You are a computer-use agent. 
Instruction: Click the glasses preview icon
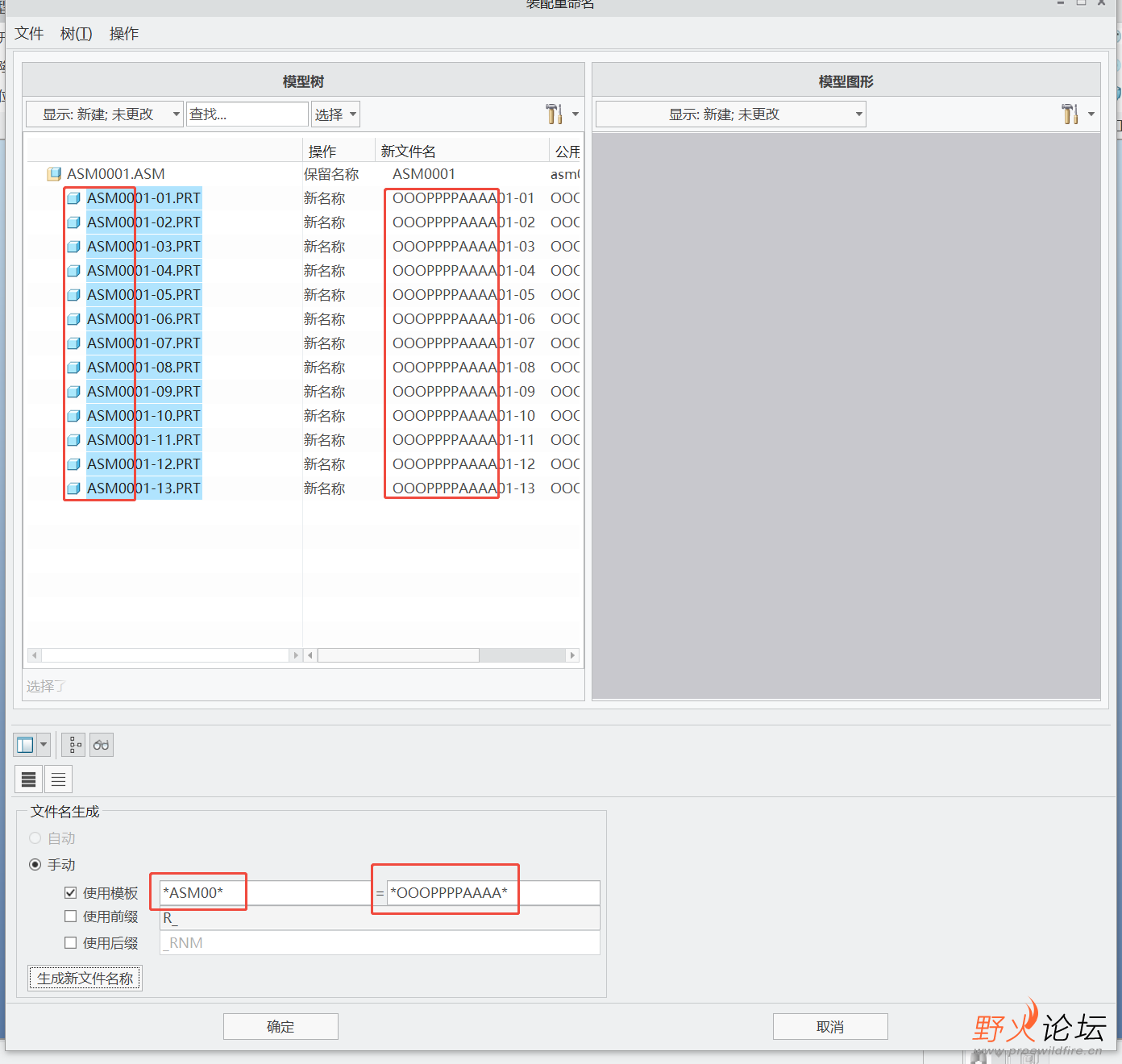(x=102, y=745)
